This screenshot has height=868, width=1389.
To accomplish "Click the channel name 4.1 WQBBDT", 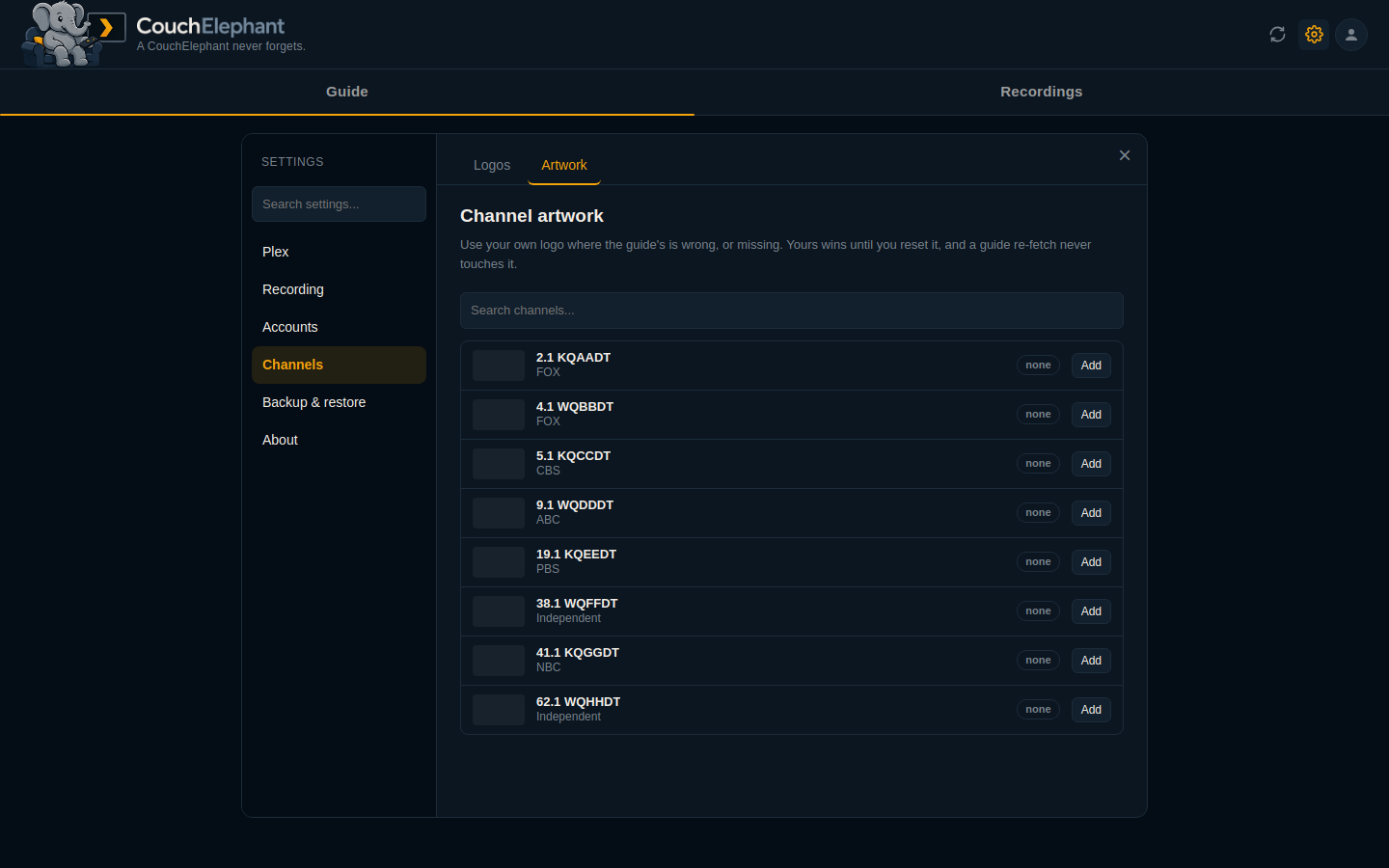I will 575,407.
